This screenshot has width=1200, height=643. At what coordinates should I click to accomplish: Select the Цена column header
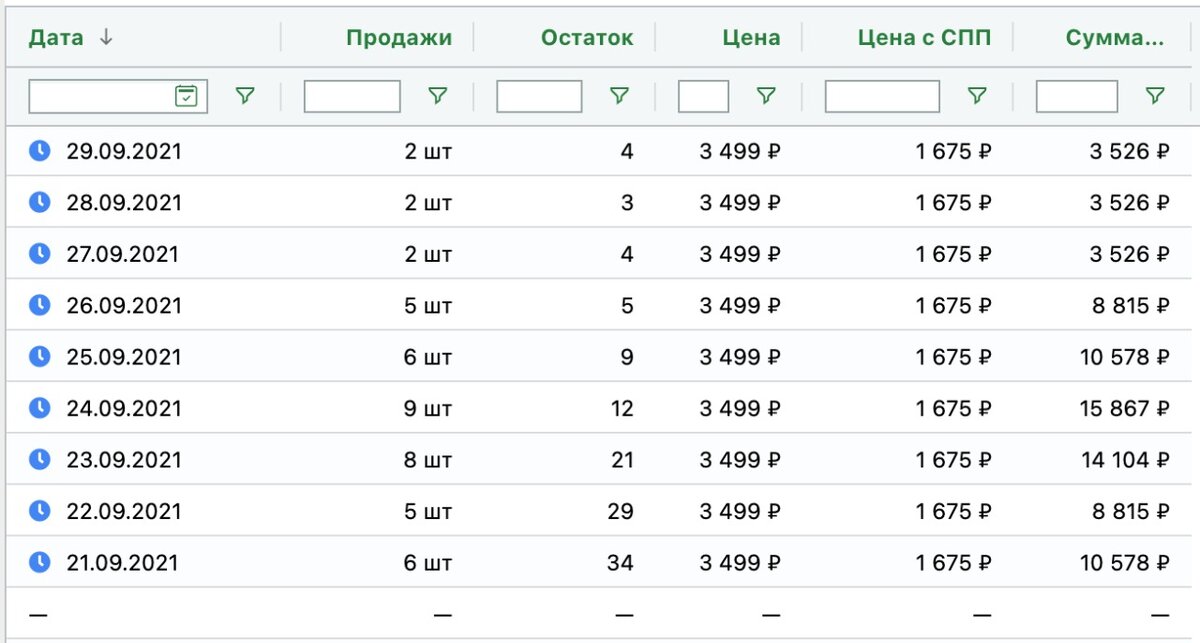753,37
